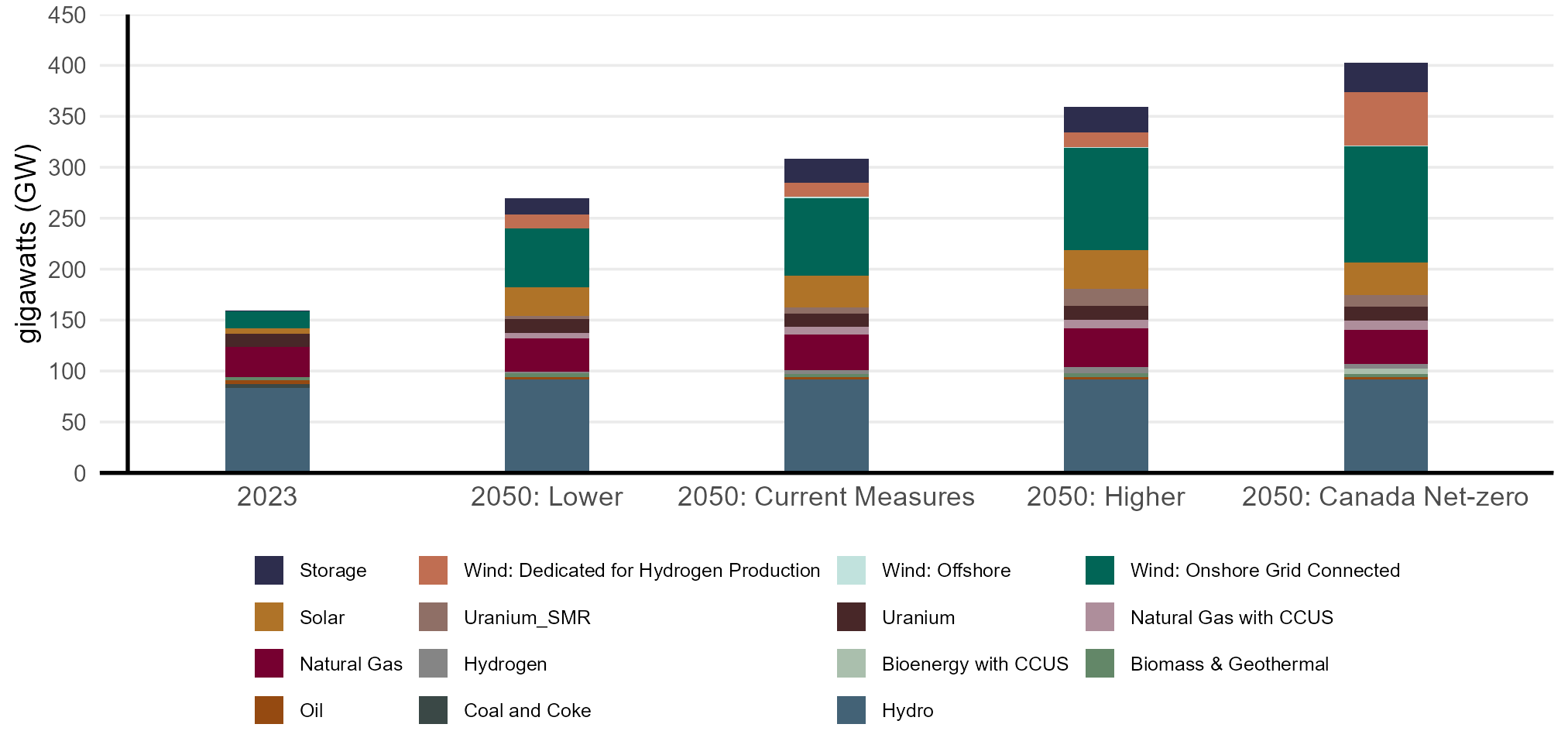Click the Wind: Offshore legend swatch

tap(851, 571)
